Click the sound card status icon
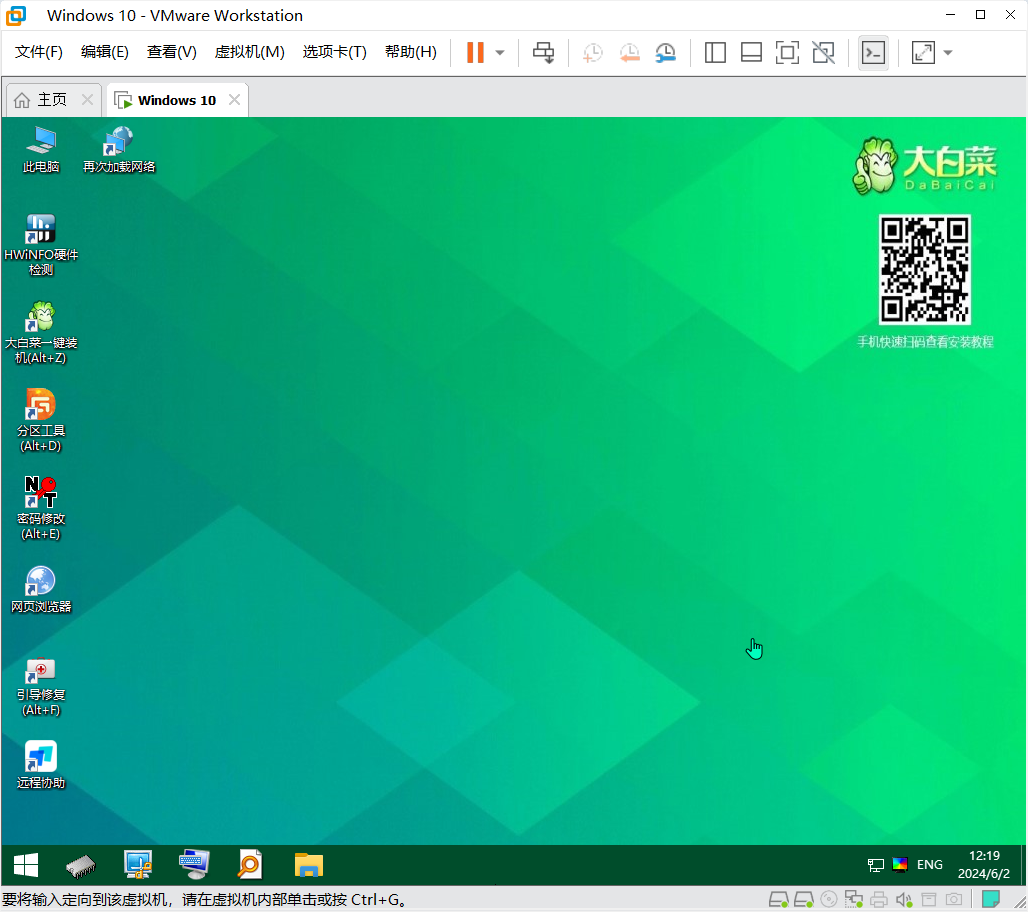The image size is (1028, 912). point(904,900)
